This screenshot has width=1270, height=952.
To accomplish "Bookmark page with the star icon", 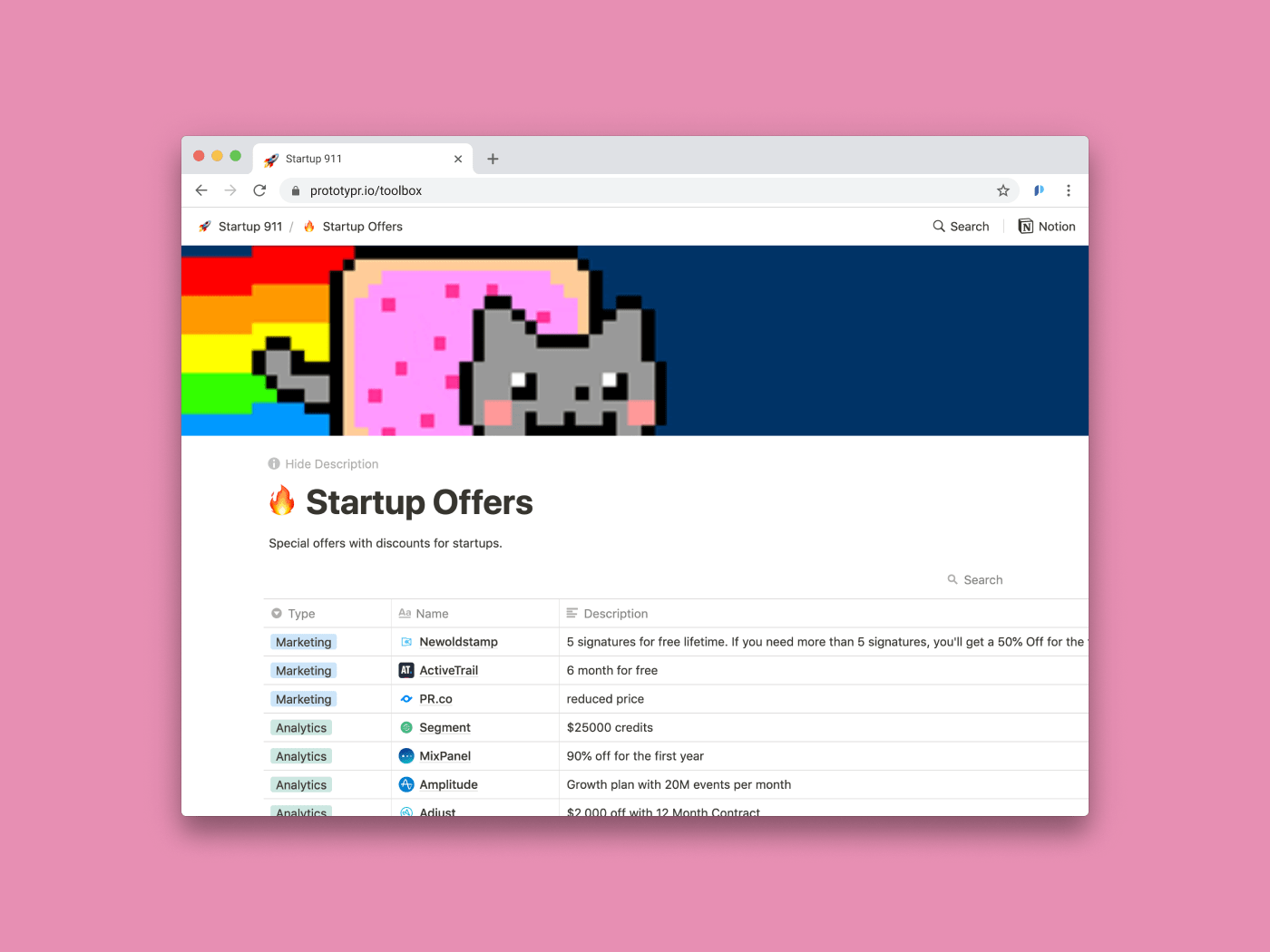I will [1003, 190].
